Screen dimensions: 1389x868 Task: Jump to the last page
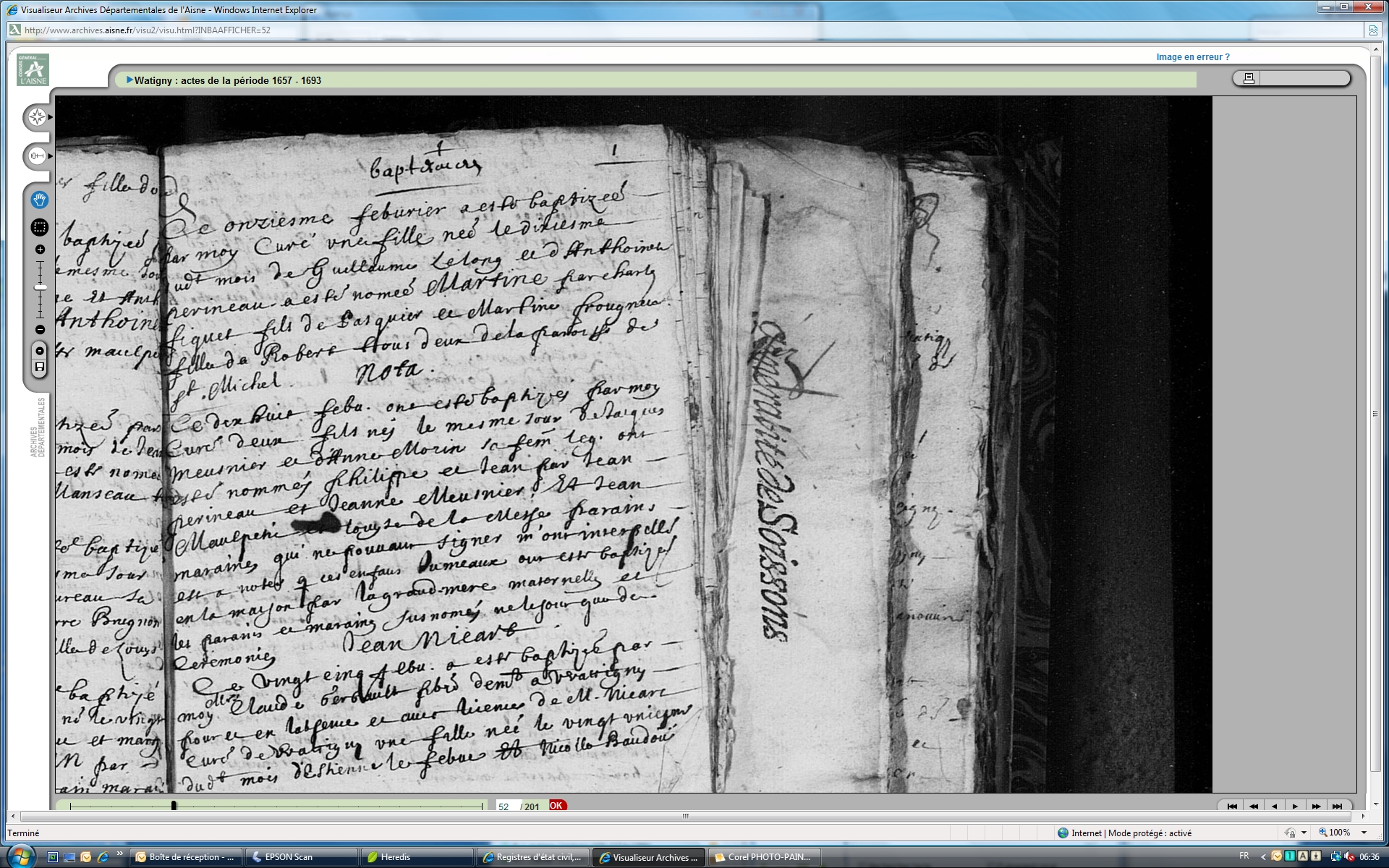click(x=1337, y=807)
